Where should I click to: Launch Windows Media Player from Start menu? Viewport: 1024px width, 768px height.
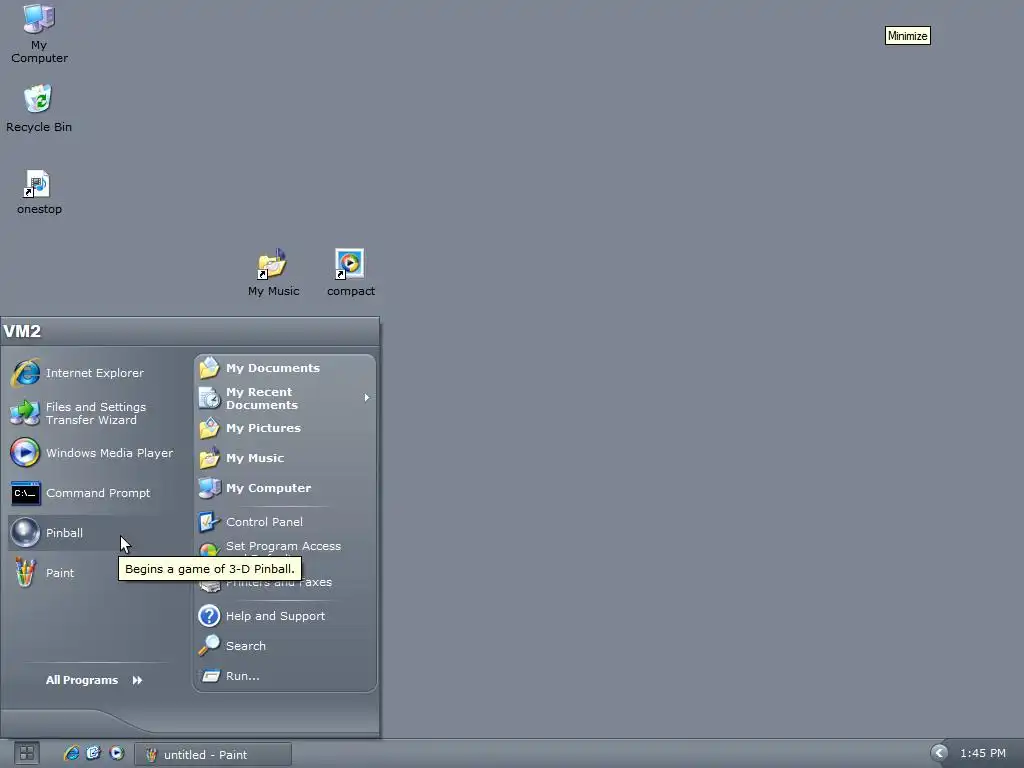94,453
